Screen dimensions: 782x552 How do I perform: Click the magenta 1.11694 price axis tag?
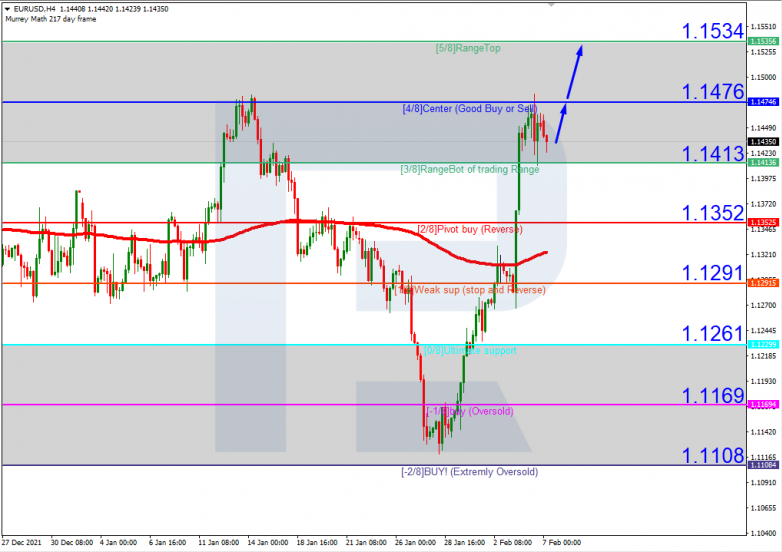(763, 404)
